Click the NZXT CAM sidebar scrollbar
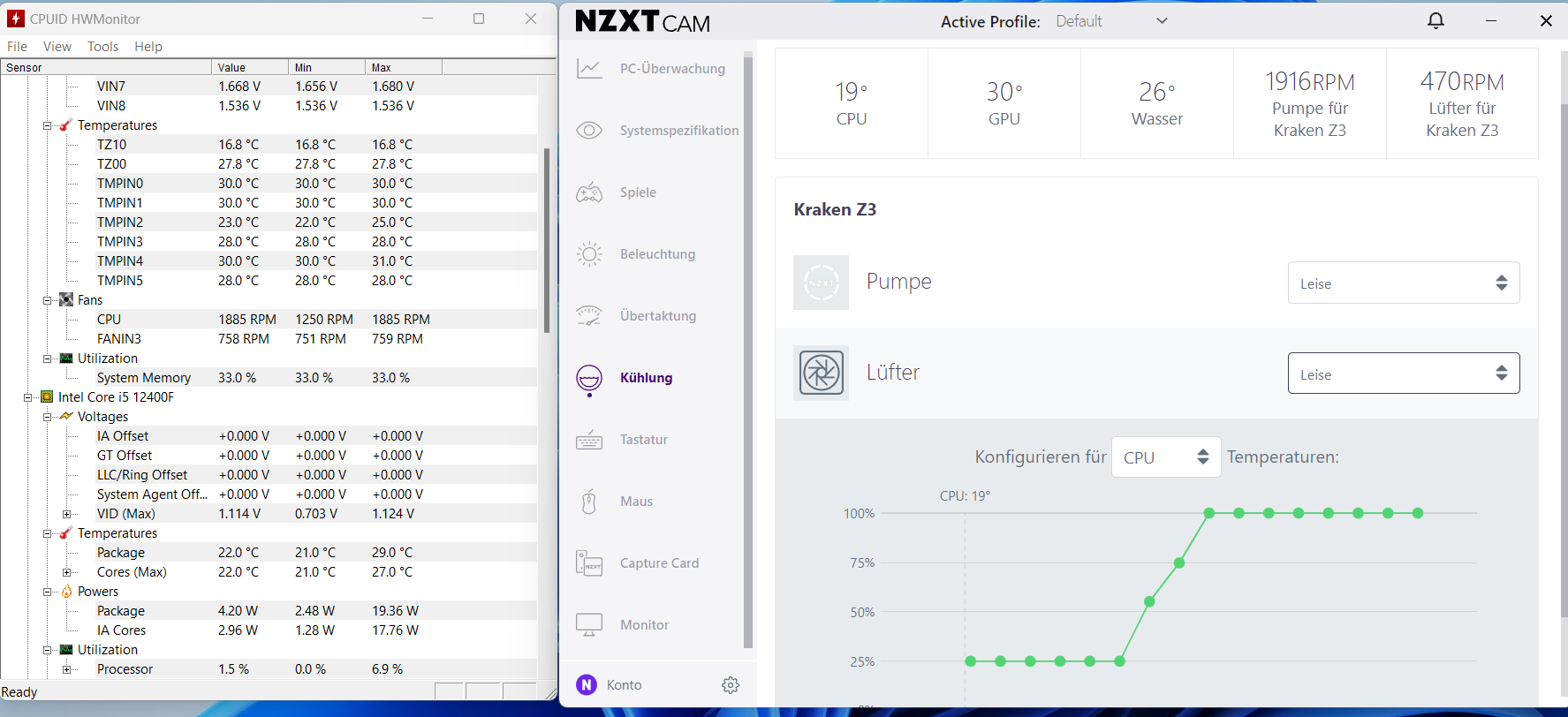This screenshot has width=1568, height=717. [x=748, y=351]
